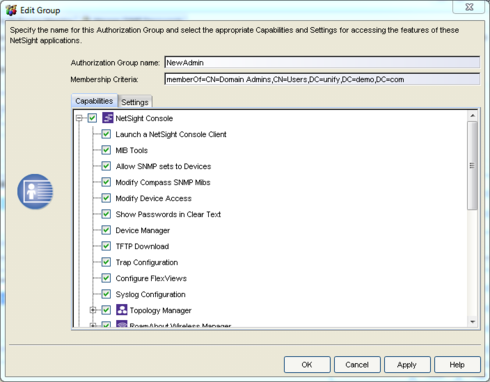Uncheck Modify Device Access
Image resolution: width=490 pixels, height=382 pixels.
click(106, 198)
